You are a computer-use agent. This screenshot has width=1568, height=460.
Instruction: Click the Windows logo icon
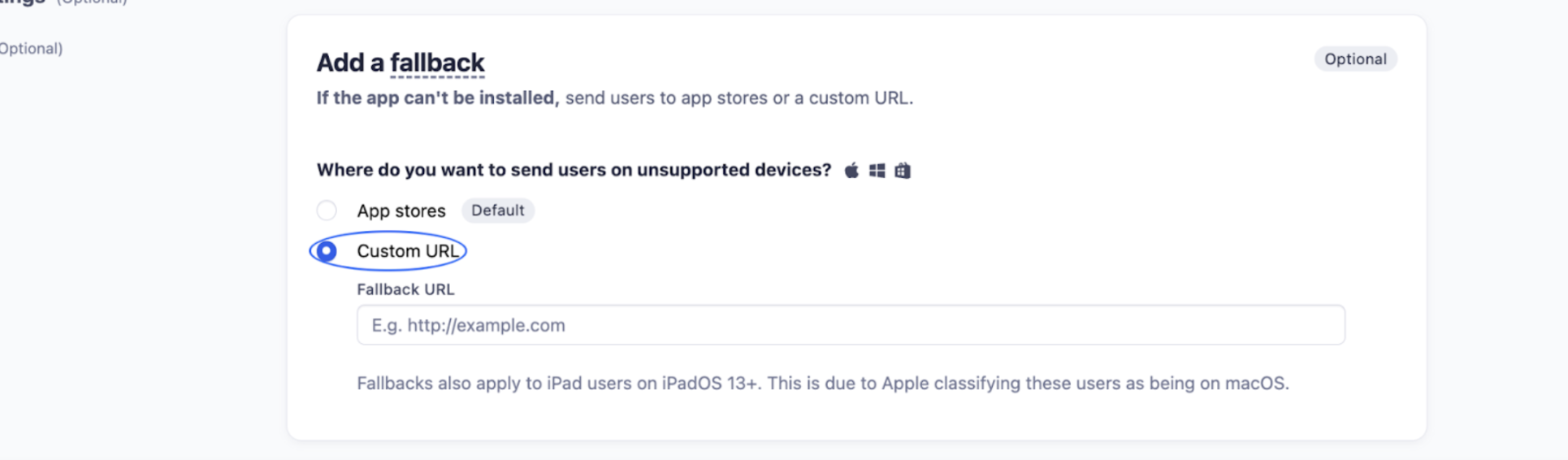[x=877, y=171]
